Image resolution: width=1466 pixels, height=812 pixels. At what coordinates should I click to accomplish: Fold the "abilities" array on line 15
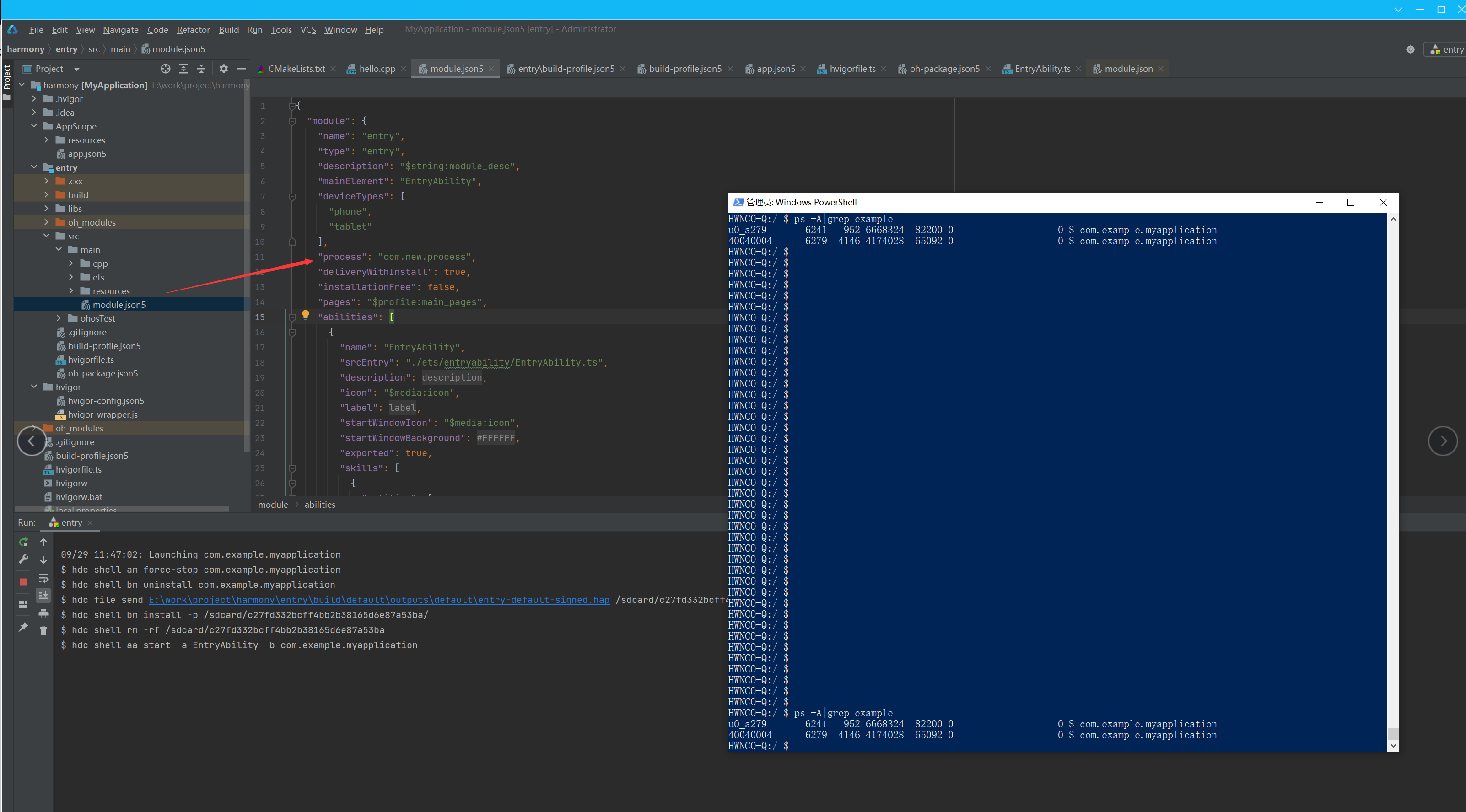(x=292, y=317)
